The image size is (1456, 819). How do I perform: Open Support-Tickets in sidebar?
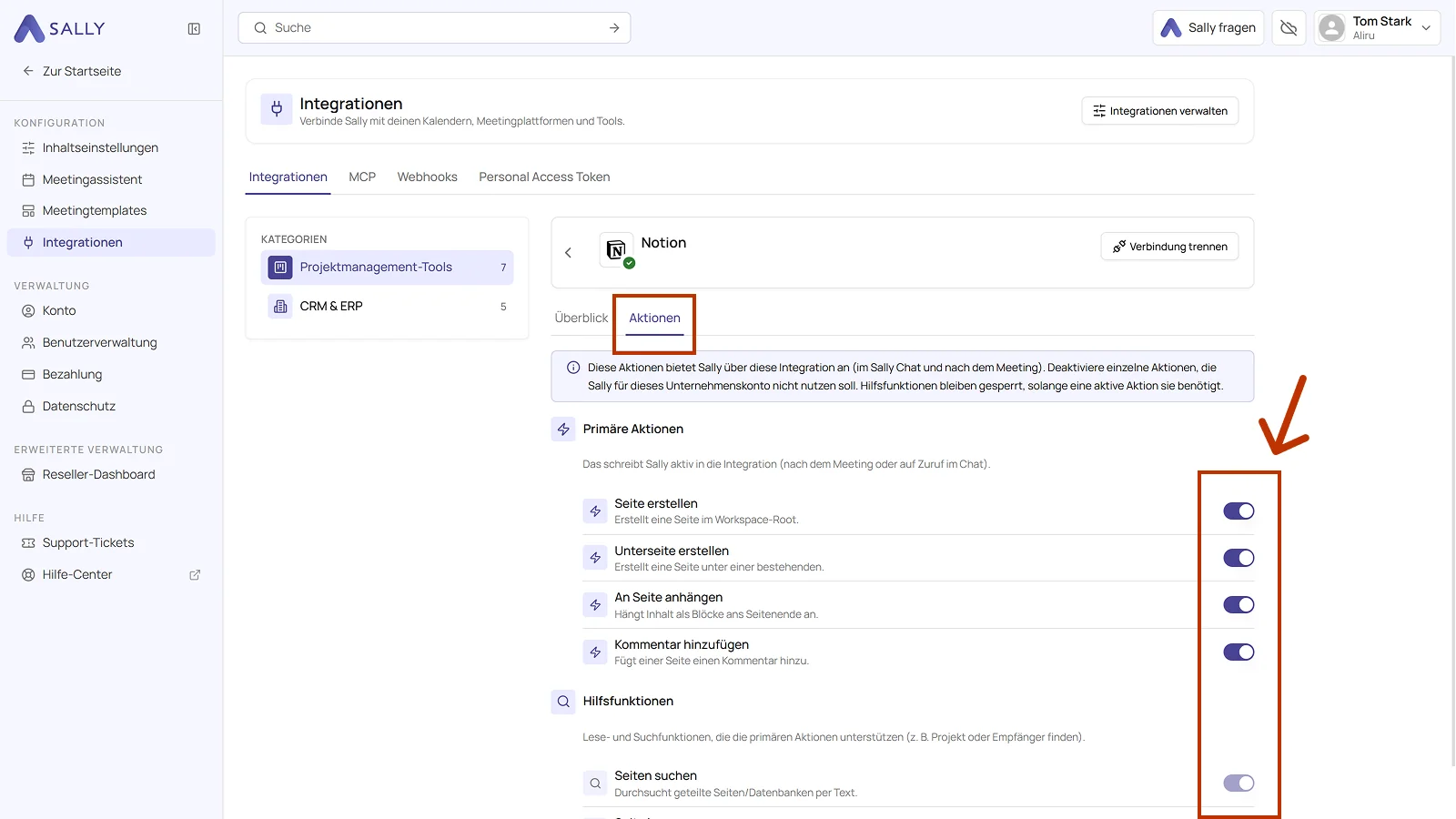pyautogui.click(x=111, y=543)
